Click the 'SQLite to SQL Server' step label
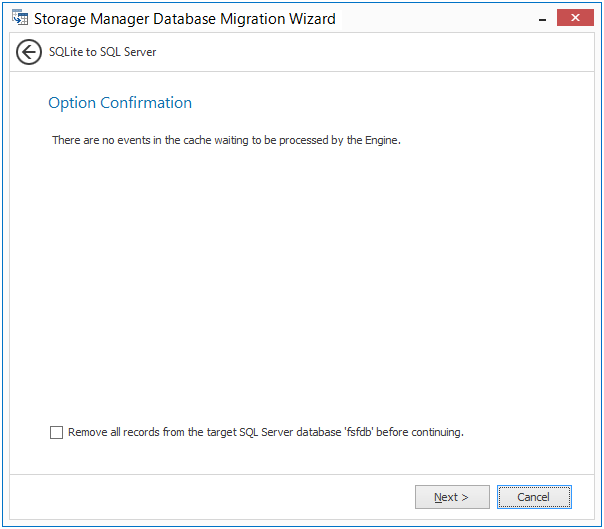Viewport: 604px width, 529px height. coord(103,52)
